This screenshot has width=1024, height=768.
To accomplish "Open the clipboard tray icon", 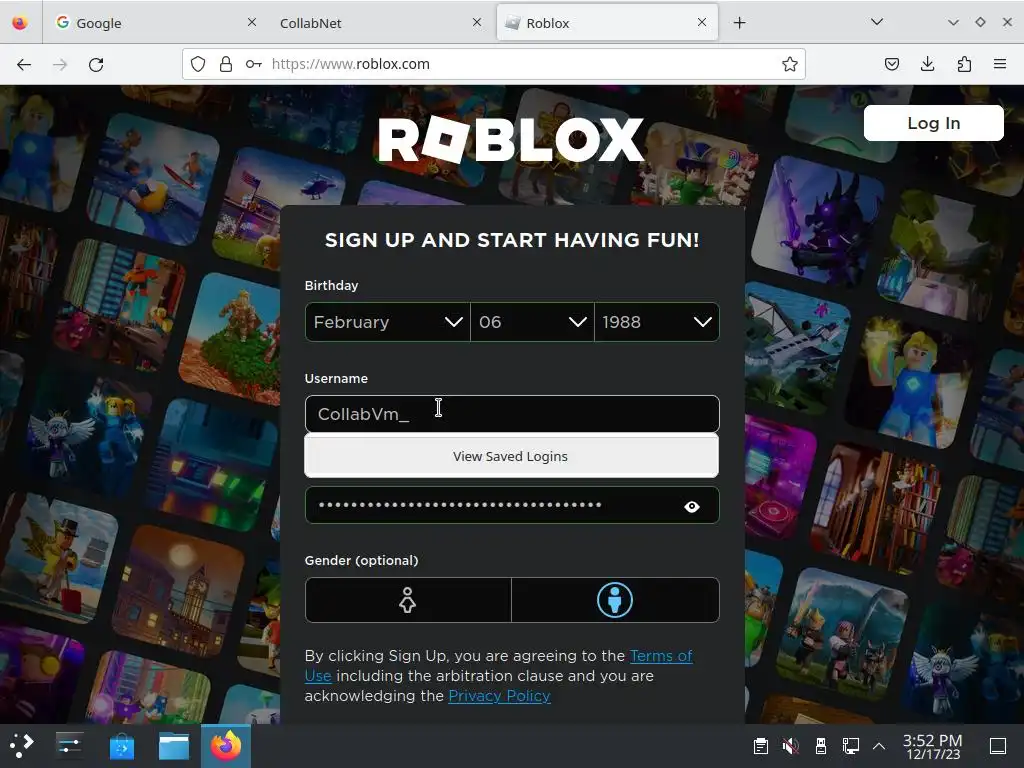I will point(760,745).
